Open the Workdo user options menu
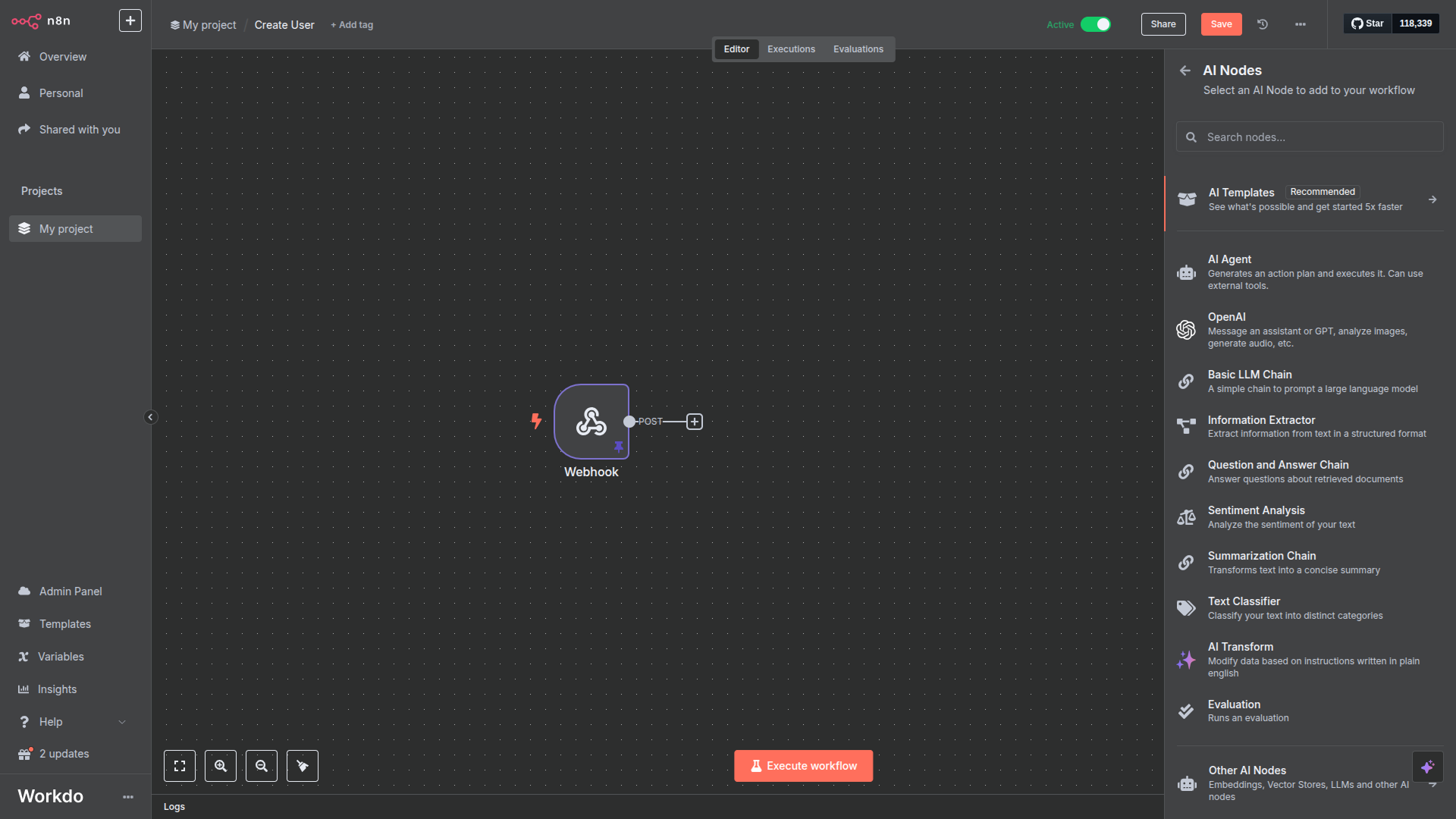Image resolution: width=1456 pixels, height=819 pixels. pos(128,796)
